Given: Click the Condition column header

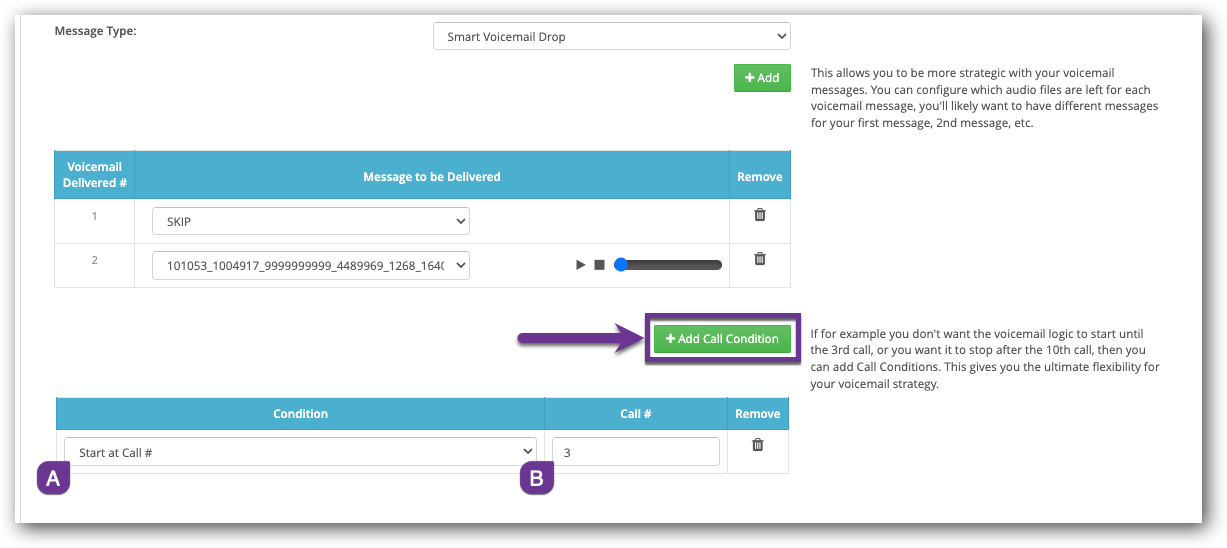Looking at the screenshot, I should pyautogui.click(x=300, y=414).
